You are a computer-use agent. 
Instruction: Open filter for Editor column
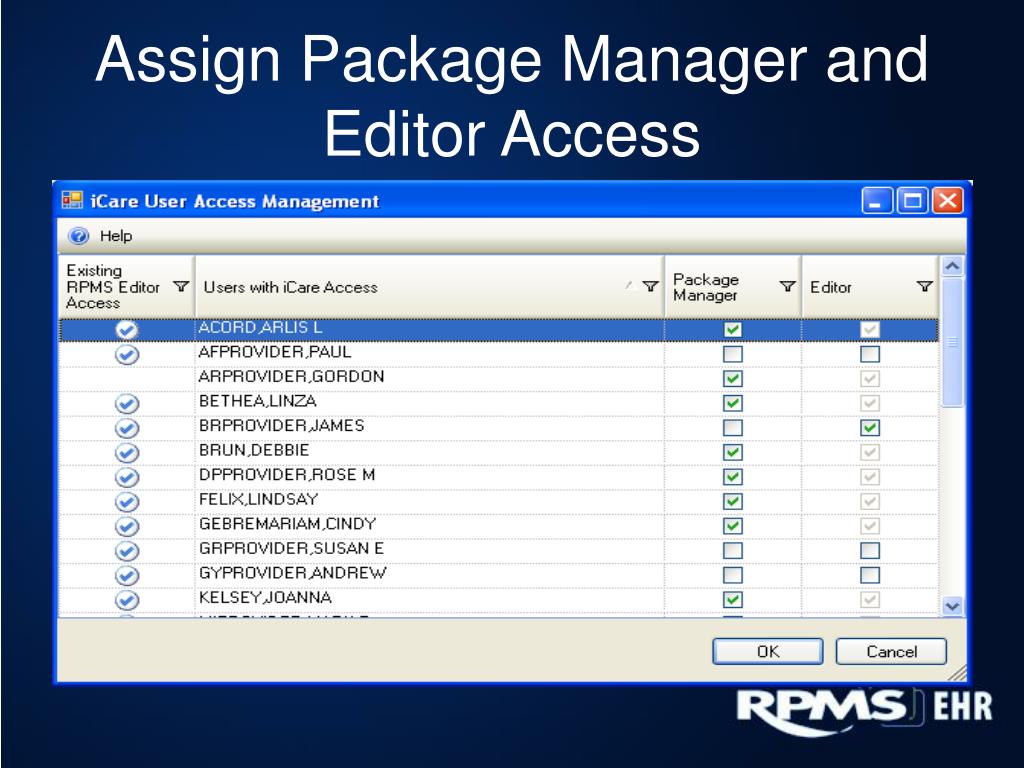click(x=924, y=287)
